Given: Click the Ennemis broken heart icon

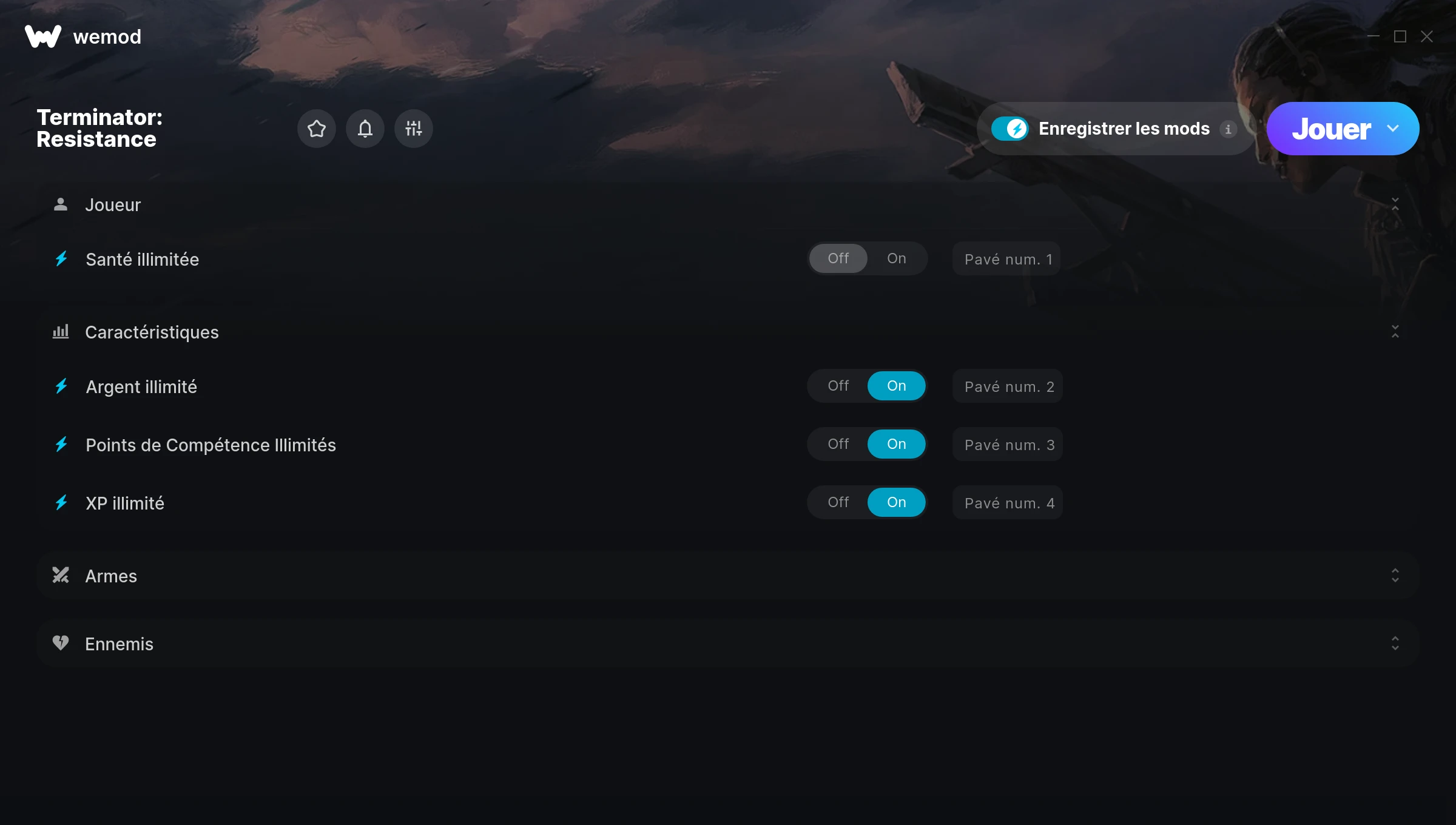Looking at the screenshot, I should [x=61, y=643].
